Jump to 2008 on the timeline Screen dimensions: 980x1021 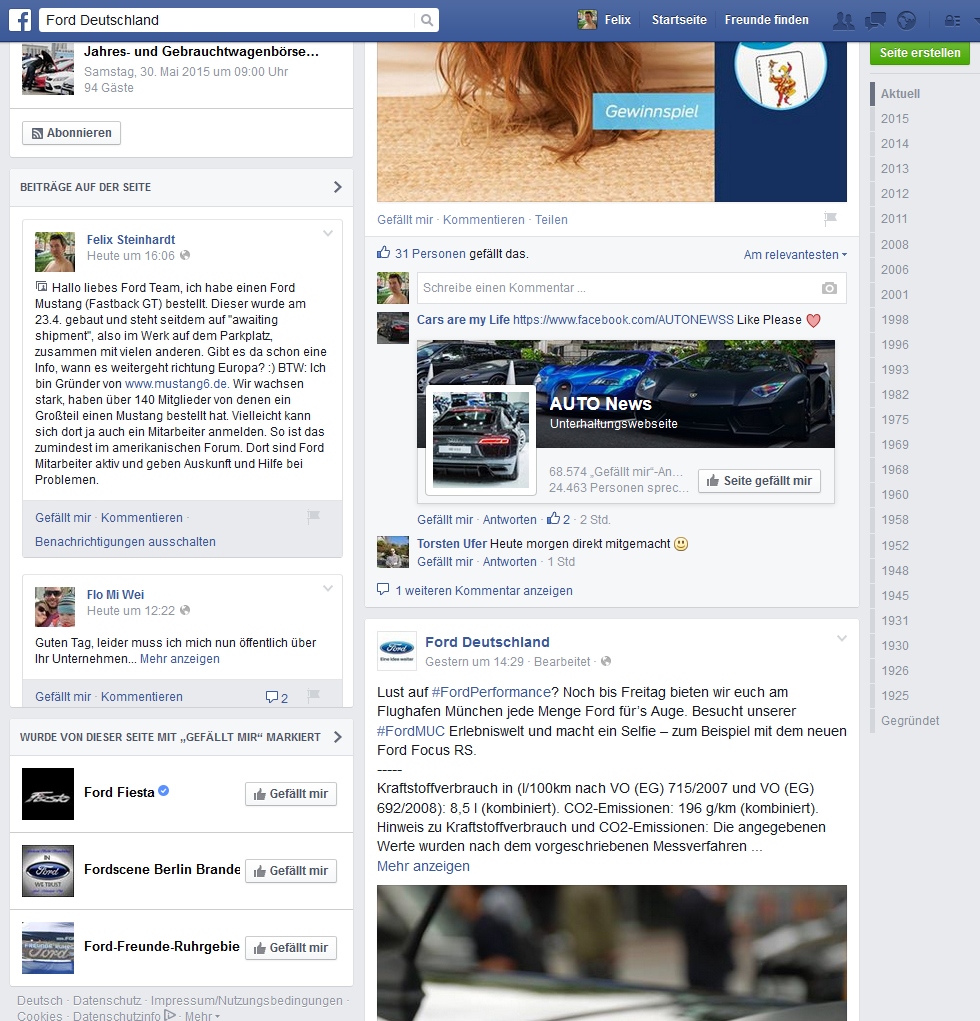coord(895,244)
